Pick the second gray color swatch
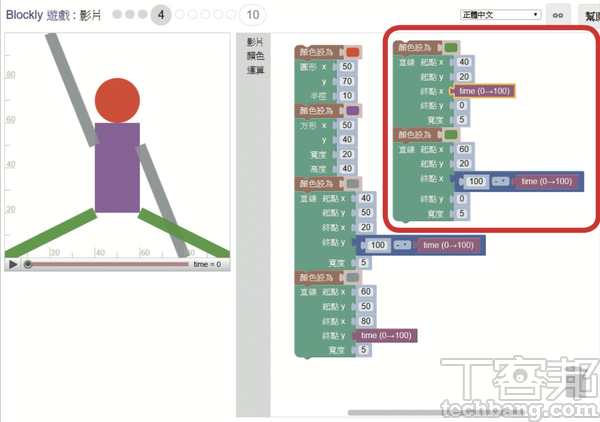 [352, 278]
